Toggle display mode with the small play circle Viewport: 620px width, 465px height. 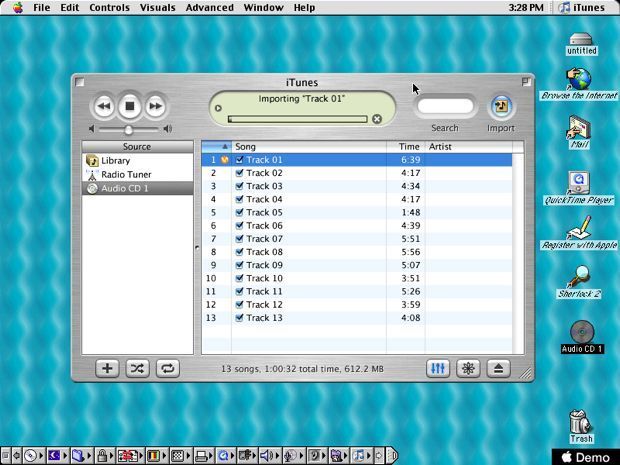pyautogui.click(x=218, y=108)
